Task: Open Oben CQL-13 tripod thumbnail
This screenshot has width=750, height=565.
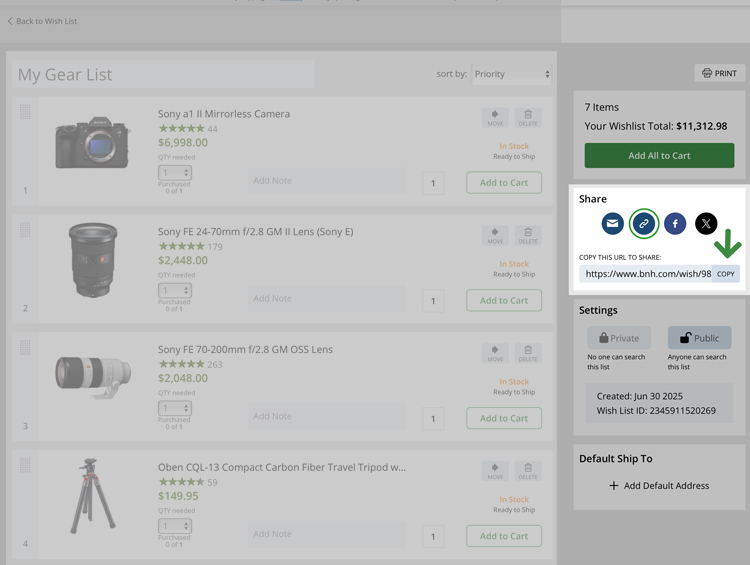Action: click(93, 496)
